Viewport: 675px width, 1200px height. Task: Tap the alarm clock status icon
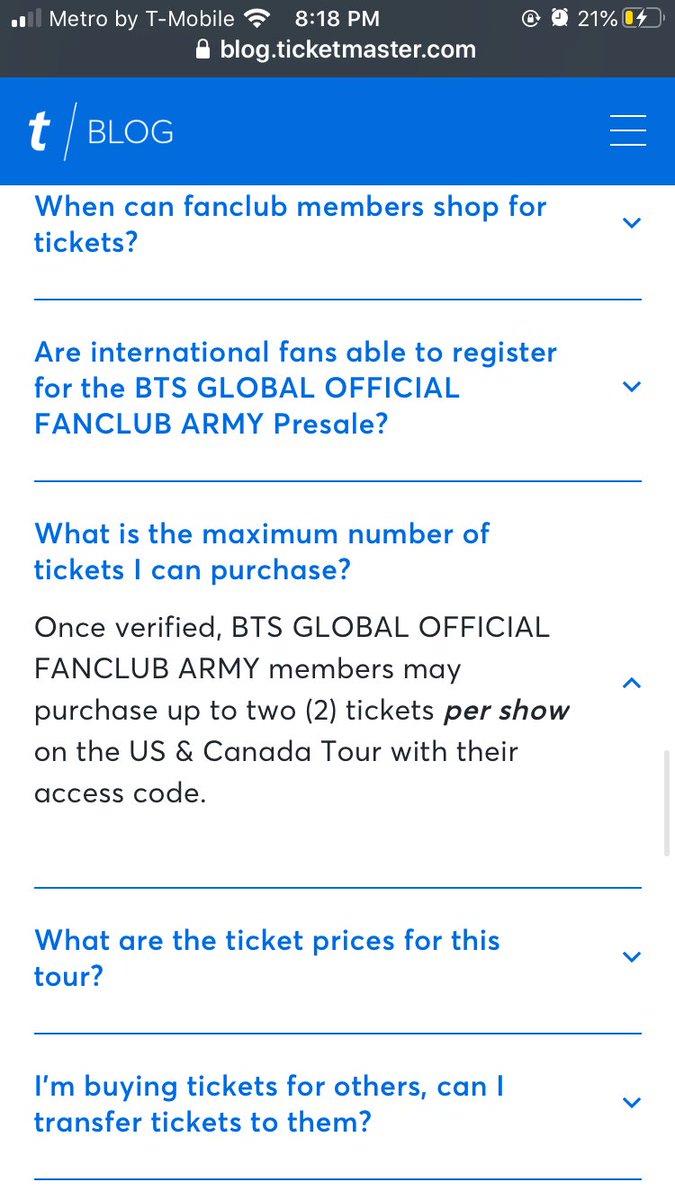point(561,18)
